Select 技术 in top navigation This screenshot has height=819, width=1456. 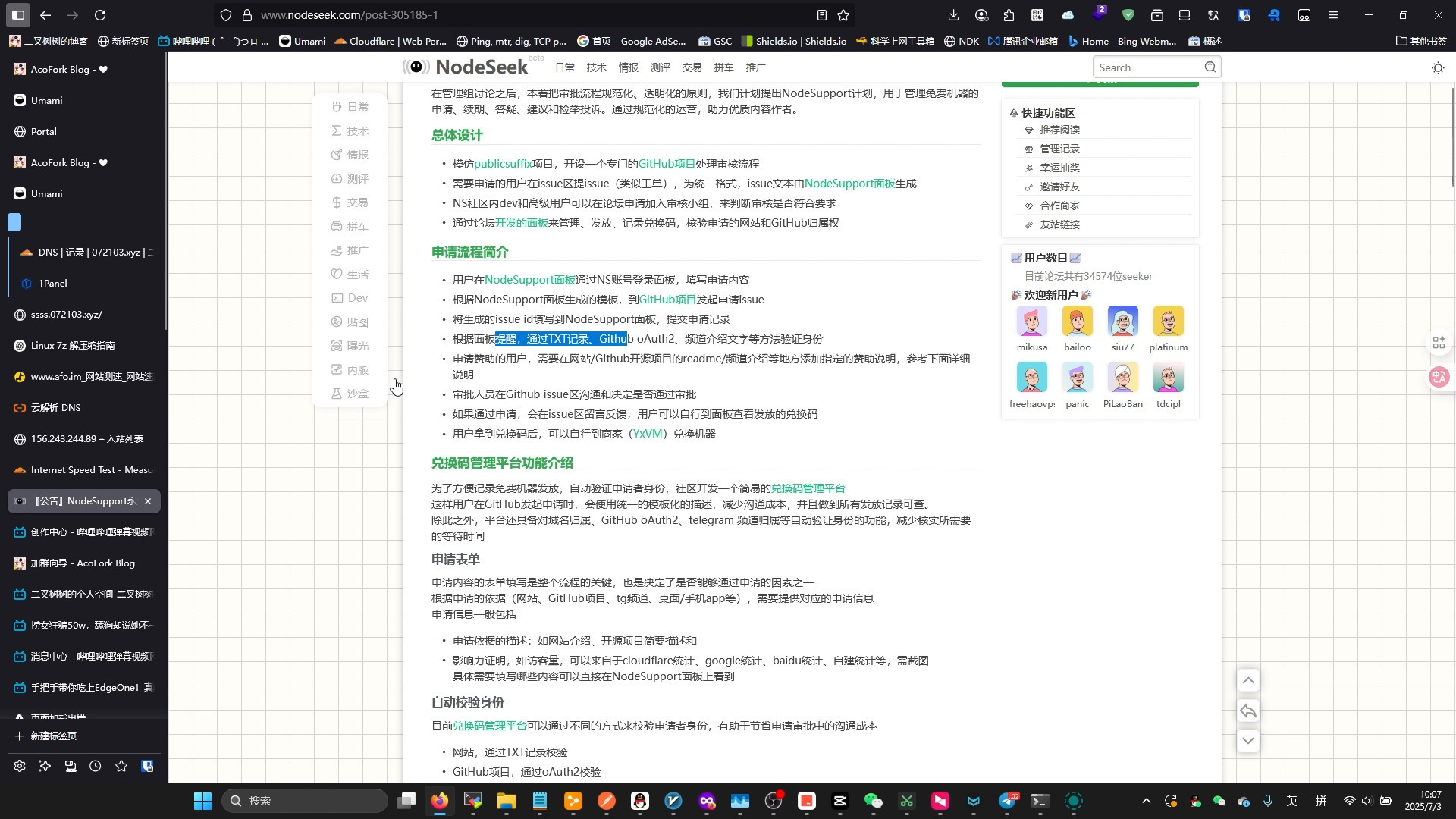click(x=596, y=67)
